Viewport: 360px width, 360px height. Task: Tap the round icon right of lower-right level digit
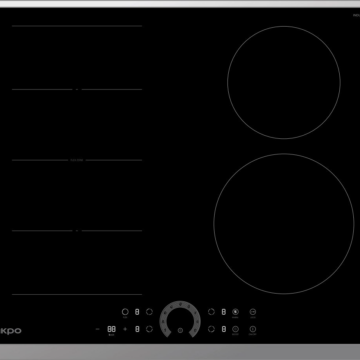click(235, 329)
